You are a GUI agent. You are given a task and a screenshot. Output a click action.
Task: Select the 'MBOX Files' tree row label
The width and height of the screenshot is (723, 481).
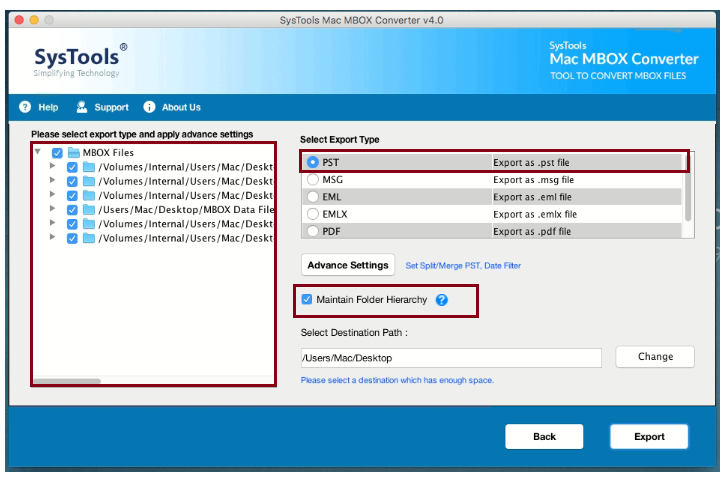point(108,153)
